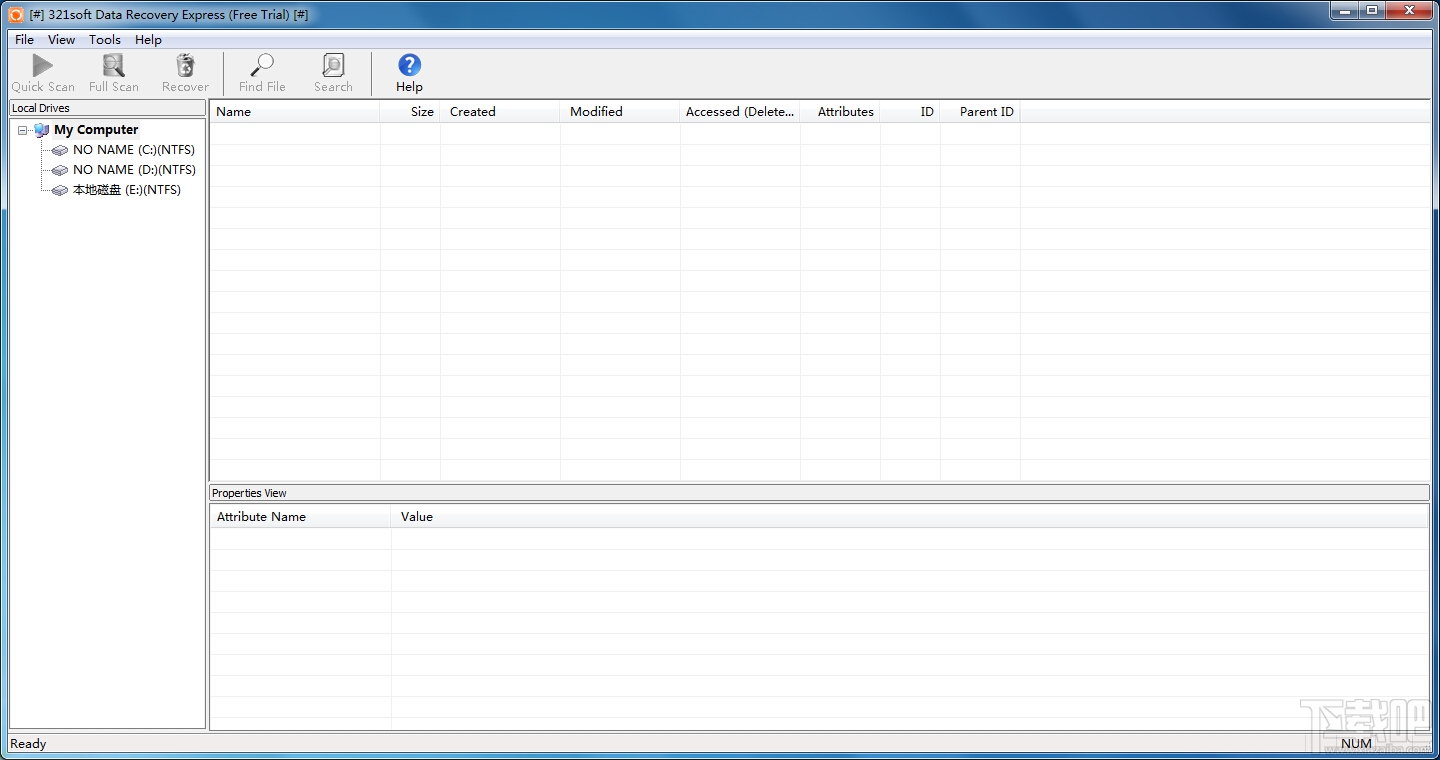Open Help with the question mark icon
This screenshot has width=1440, height=760.
(409, 65)
